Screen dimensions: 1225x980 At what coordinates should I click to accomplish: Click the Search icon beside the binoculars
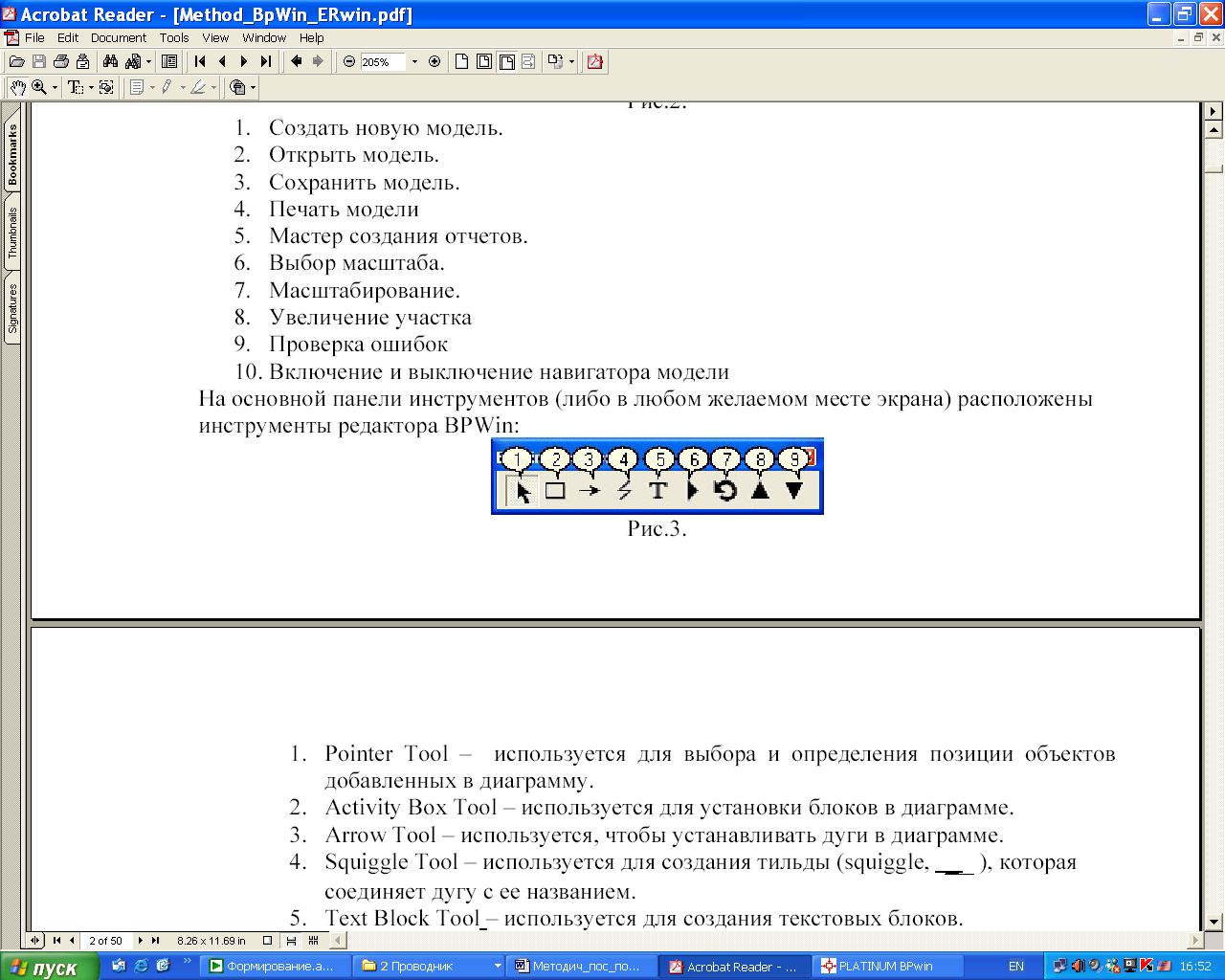tap(132, 62)
